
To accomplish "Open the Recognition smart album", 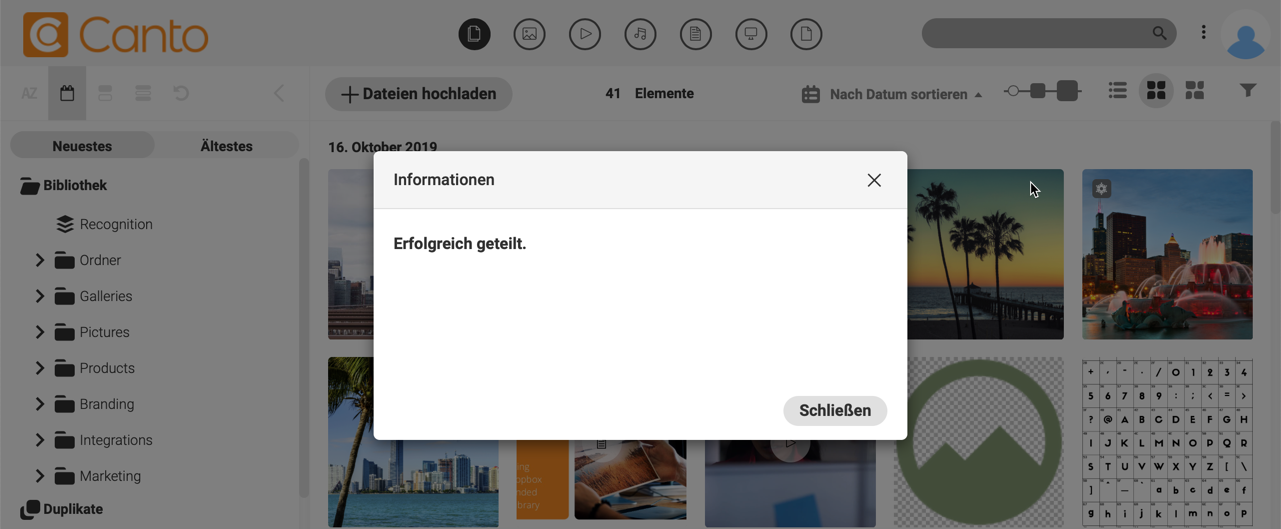I will [105, 224].
